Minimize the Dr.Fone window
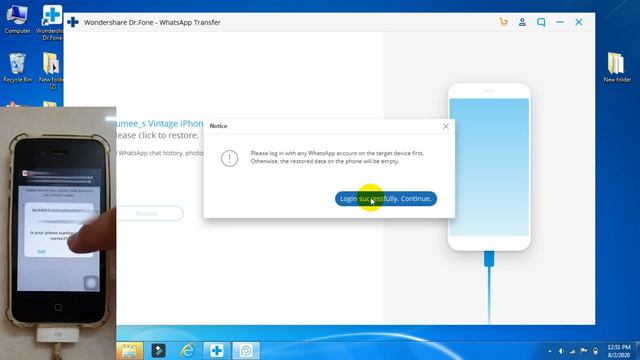Screen dimensions: 640x360 (560, 22)
